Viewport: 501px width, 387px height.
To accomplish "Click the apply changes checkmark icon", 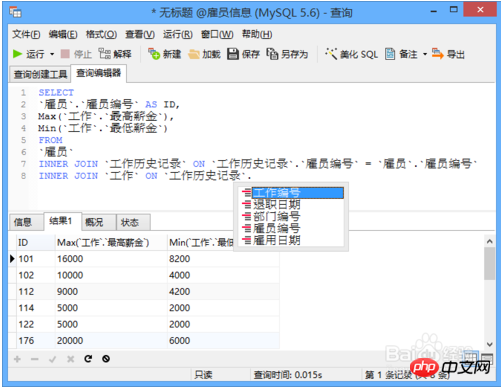I will (52, 359).
